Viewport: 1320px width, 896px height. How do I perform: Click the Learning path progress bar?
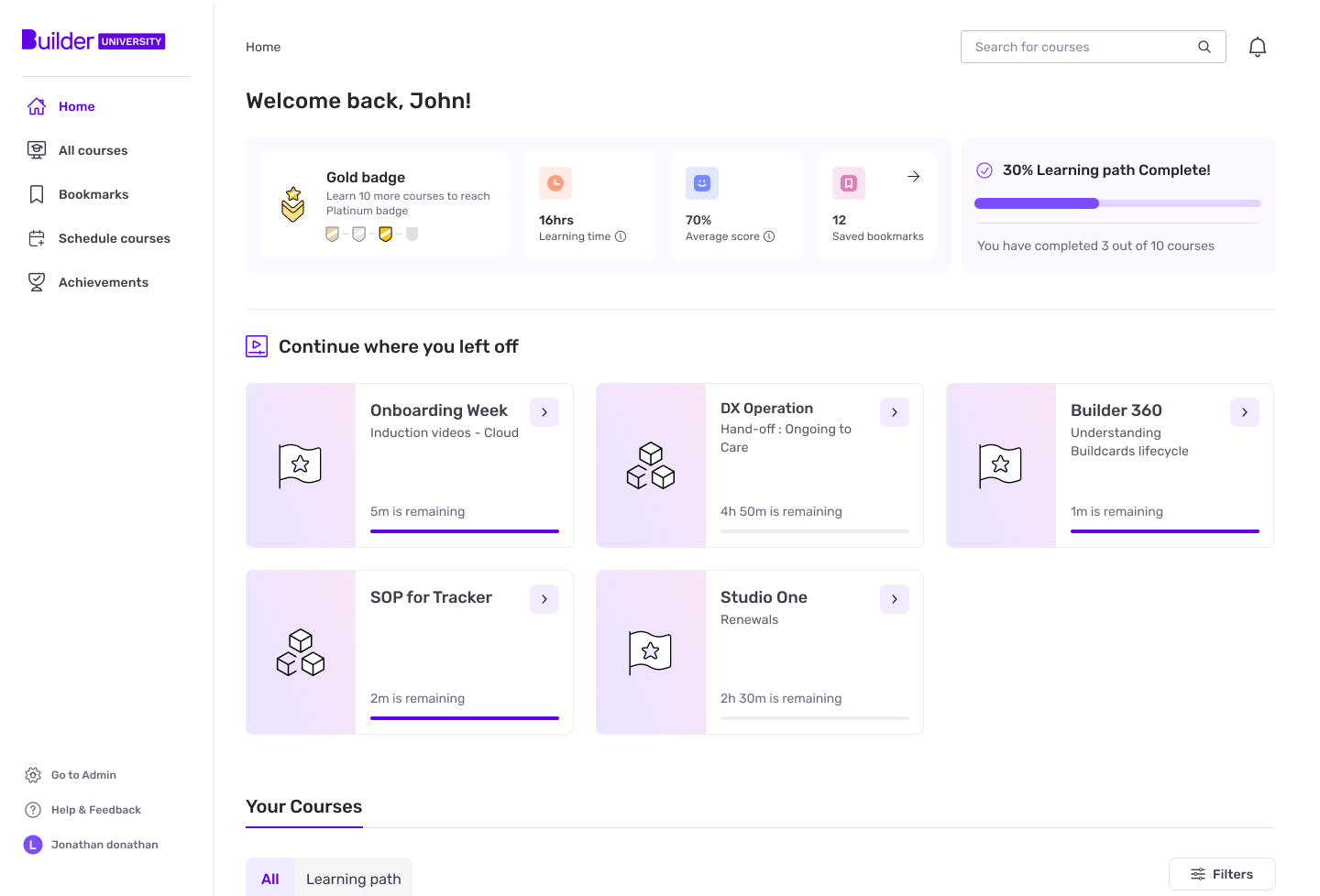tap(1117, 203)
